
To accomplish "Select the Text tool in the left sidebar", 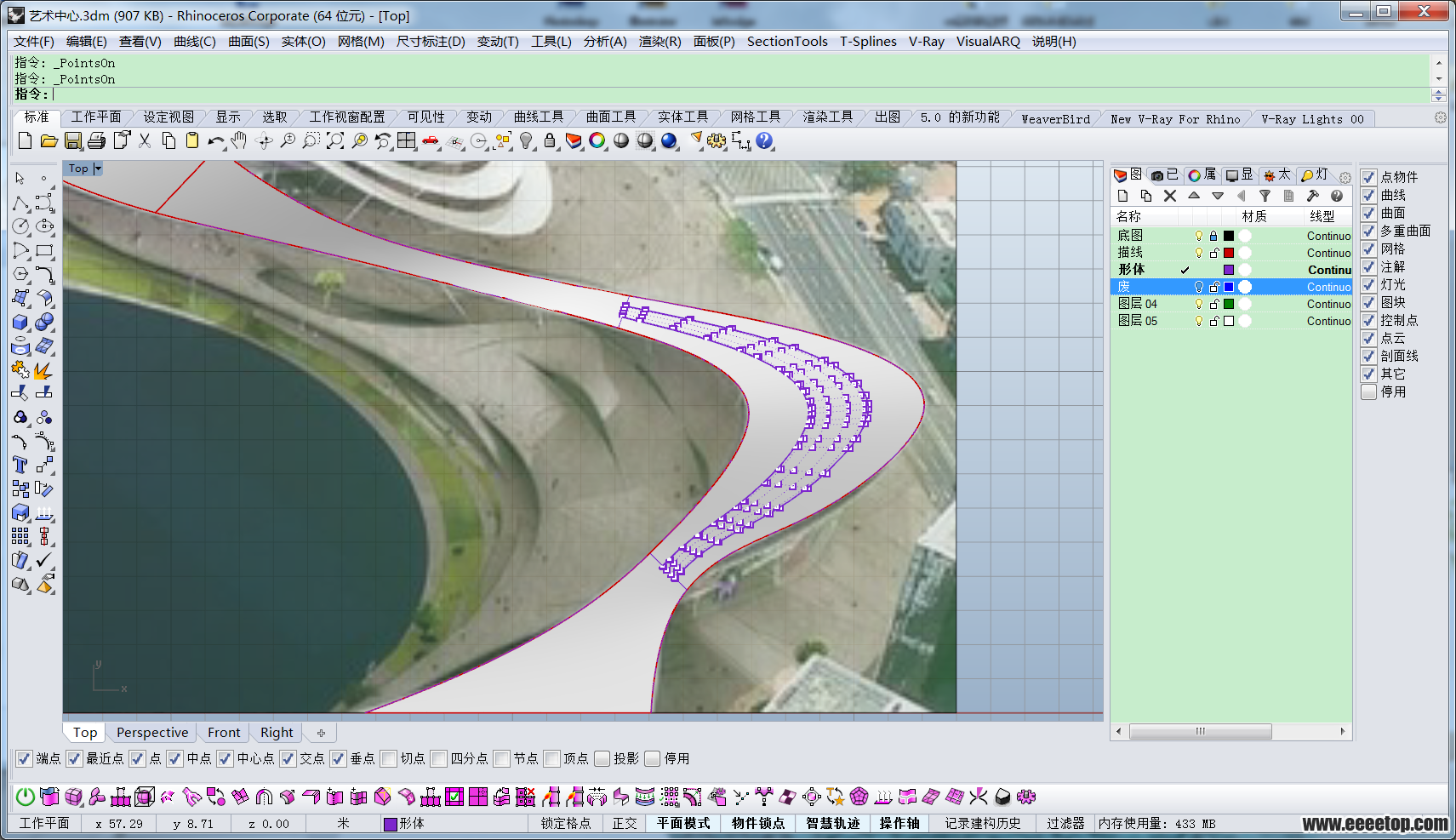I will [20, 465].
